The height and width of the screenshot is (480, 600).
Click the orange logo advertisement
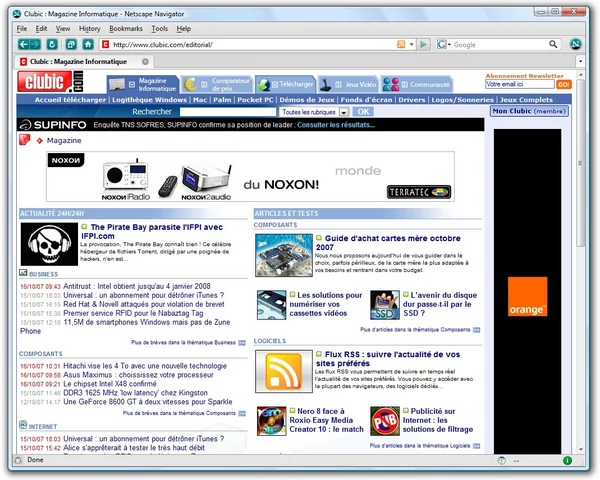pyautogui.click(x=527, y=297)
